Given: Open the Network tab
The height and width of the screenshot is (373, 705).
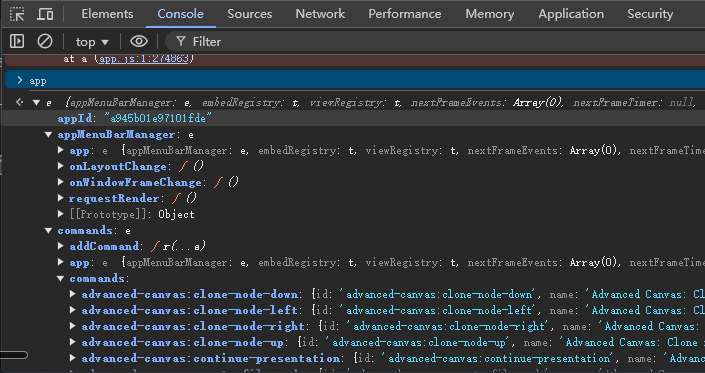Looking at the screenshot, I should tap(320, 14).
